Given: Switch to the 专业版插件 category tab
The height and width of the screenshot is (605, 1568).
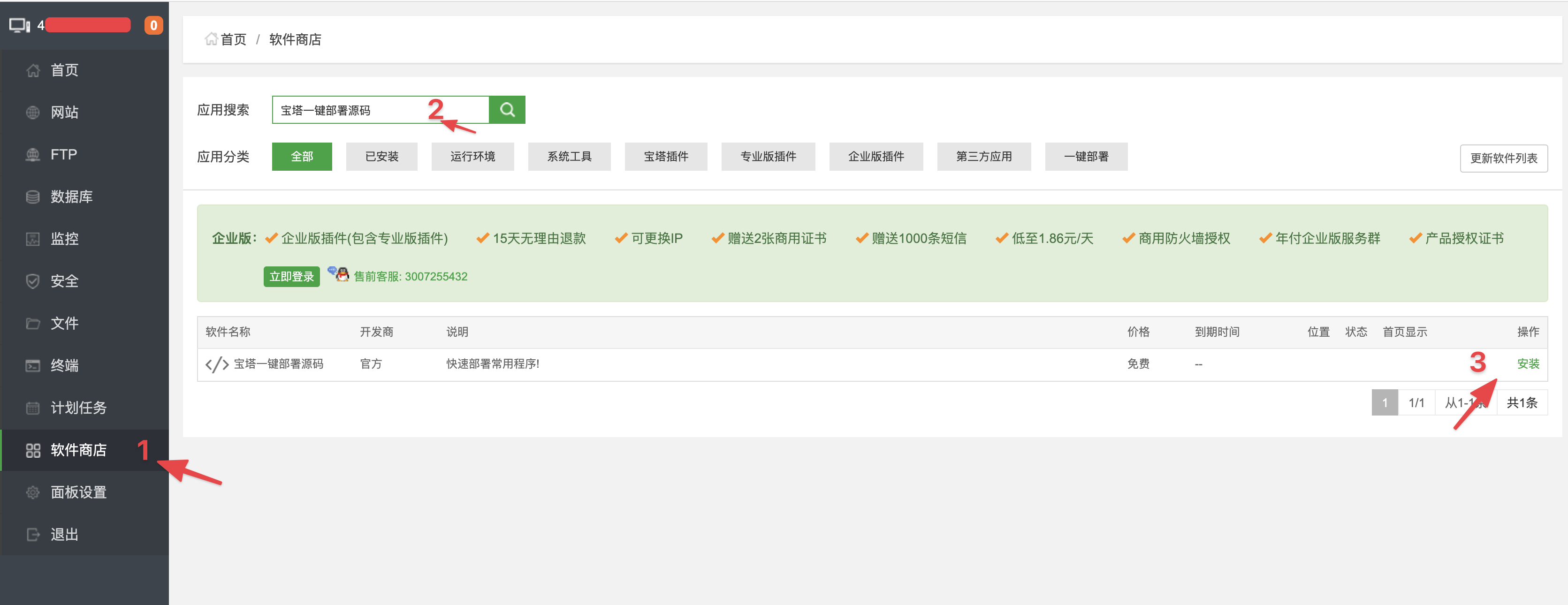Looking at the screenshot, I should click(x=768, y=157).
